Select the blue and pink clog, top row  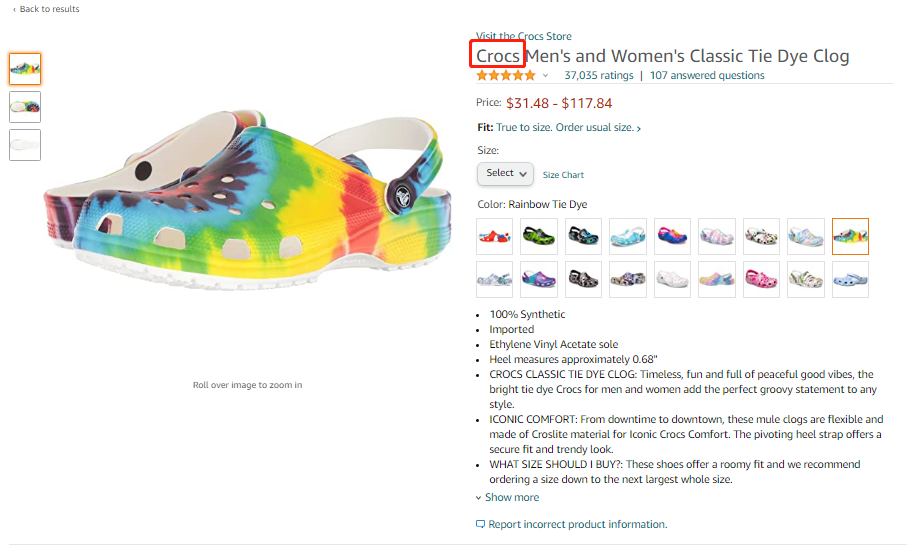672,236
